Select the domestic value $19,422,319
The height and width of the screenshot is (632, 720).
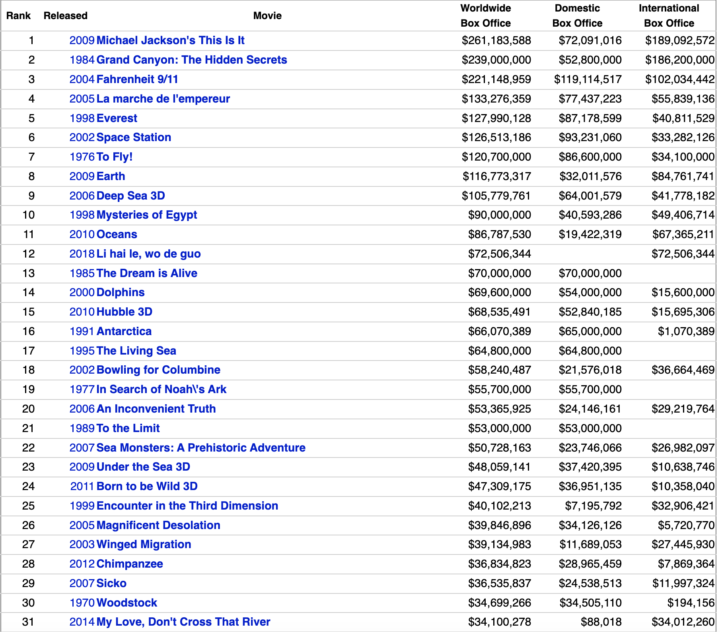590,234
